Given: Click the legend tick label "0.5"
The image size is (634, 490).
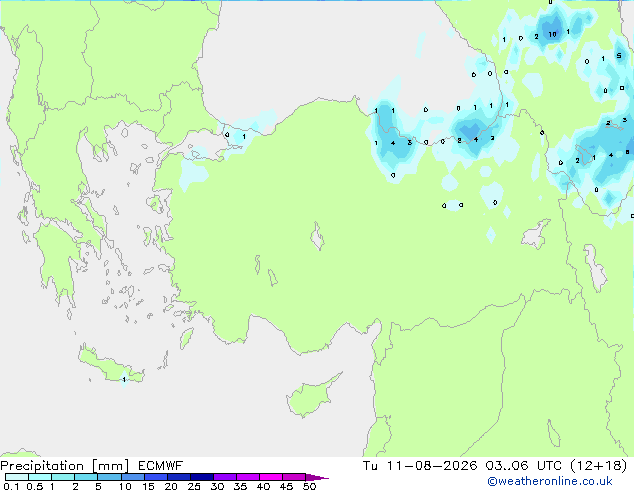Looking at the screenshot, I should tap(35, 486).
